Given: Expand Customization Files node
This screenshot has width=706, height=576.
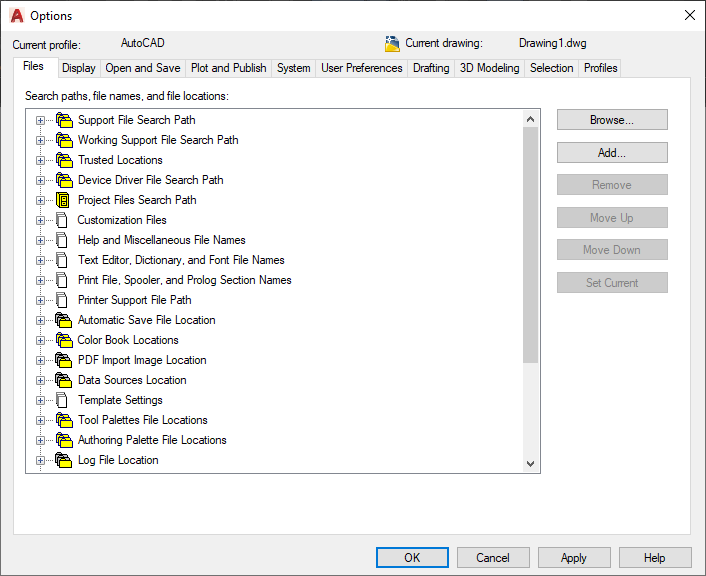Looking at the screenshot, I should [x=40, y=220].
